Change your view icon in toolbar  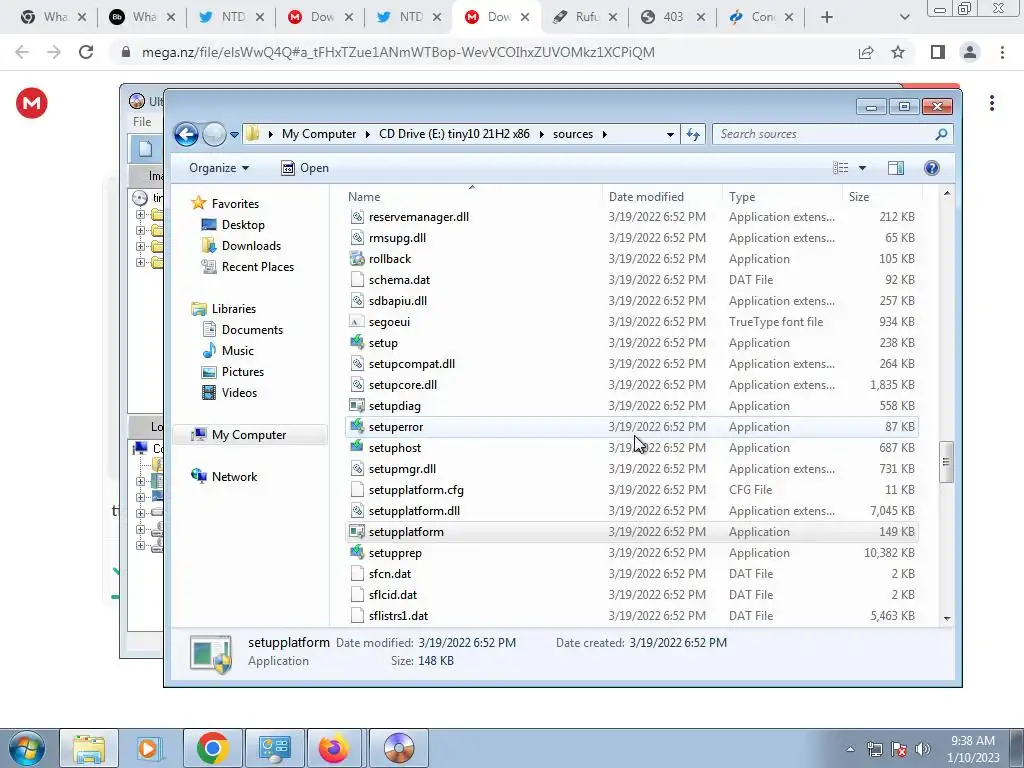[841, 168]
